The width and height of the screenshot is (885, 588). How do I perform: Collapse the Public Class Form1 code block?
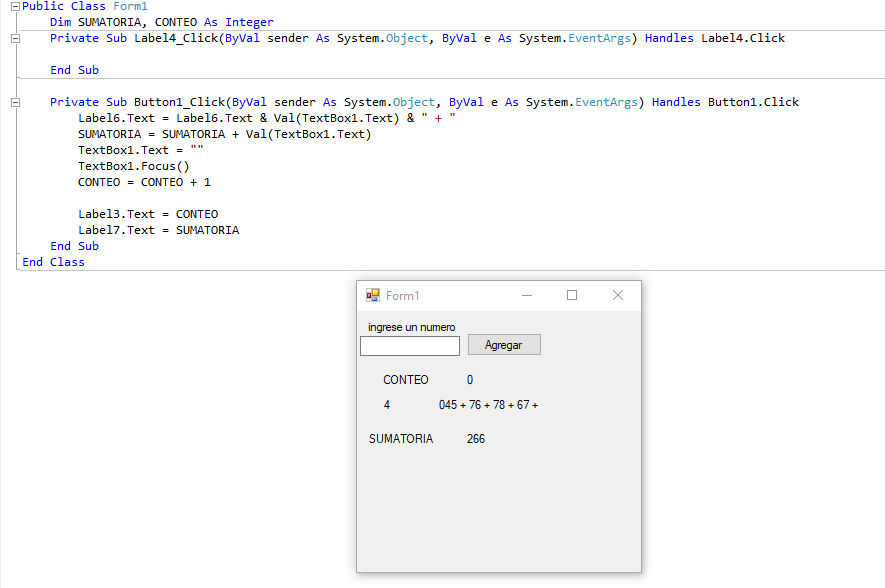pos(16,7)
